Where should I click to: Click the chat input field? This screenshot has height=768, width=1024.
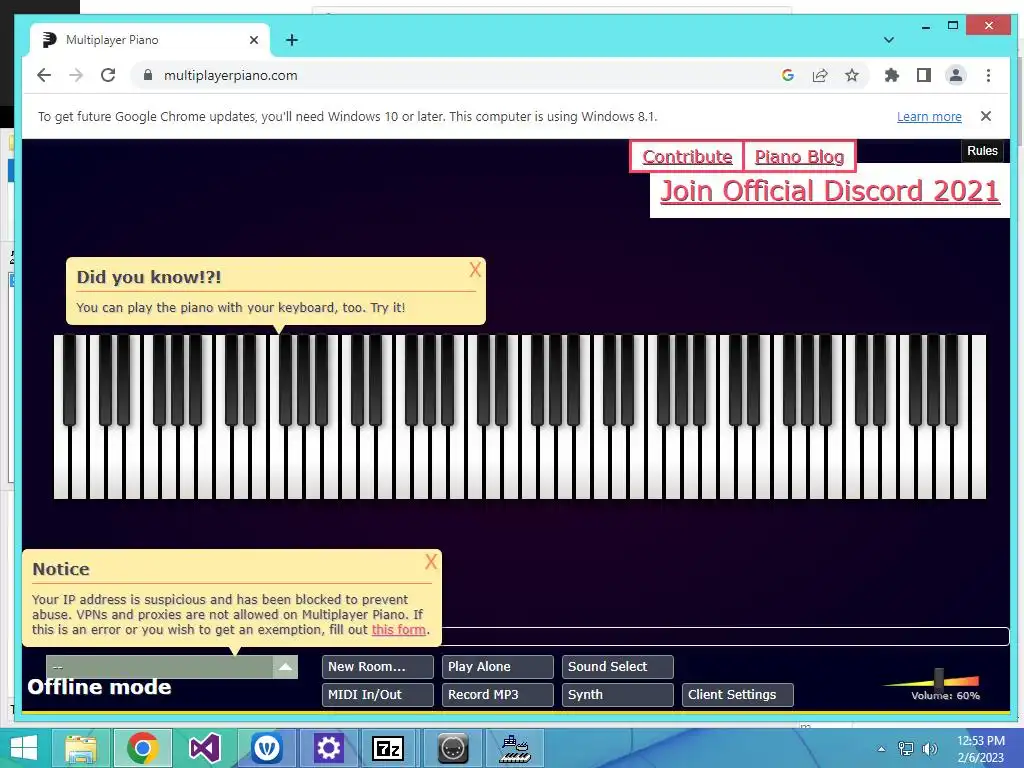(725, 636)
